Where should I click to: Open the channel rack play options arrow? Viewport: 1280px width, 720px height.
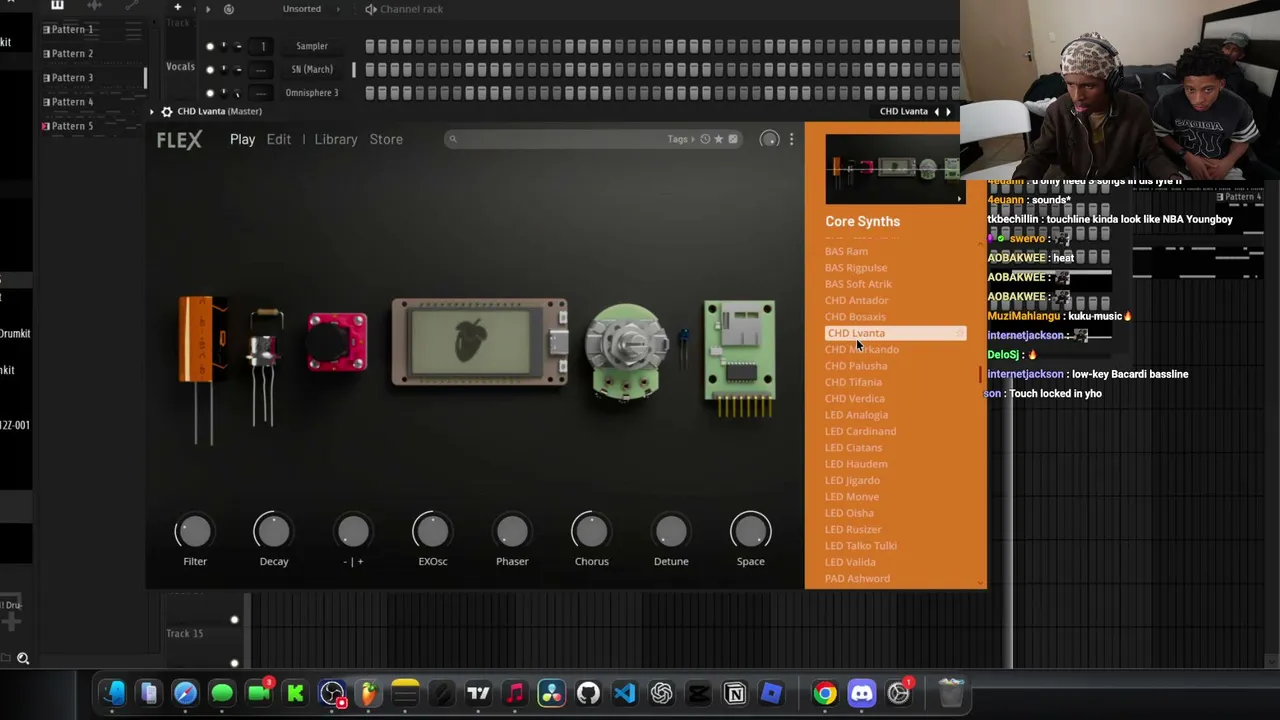(207, 9)
